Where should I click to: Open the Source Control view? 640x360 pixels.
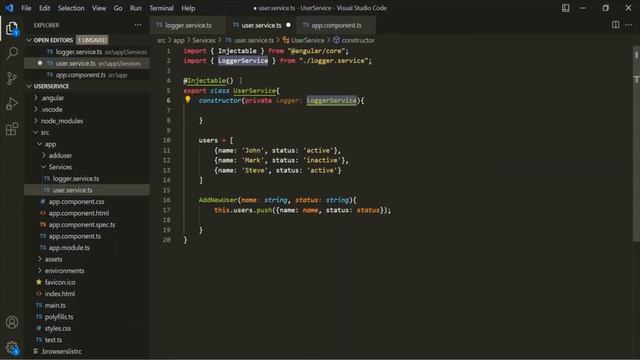pyautogui.click(x=12, y=78)
